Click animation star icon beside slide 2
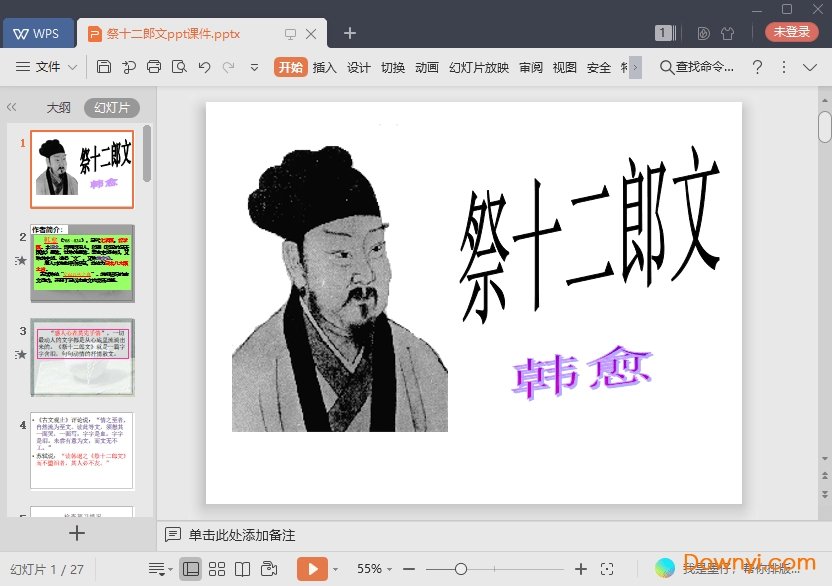 tap(21, 261)
